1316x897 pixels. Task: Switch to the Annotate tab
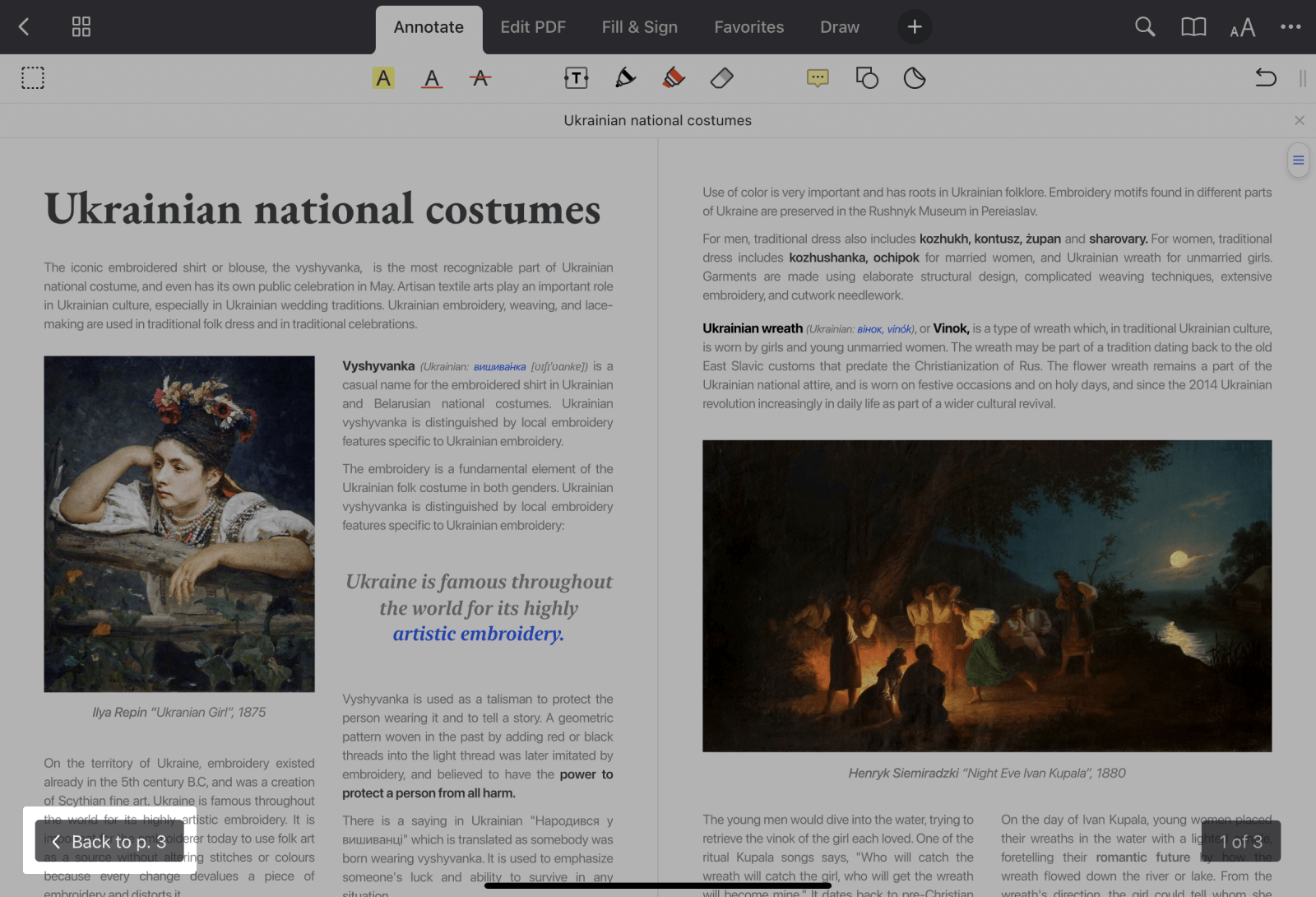pyautogui.click(x=429, y=27)
